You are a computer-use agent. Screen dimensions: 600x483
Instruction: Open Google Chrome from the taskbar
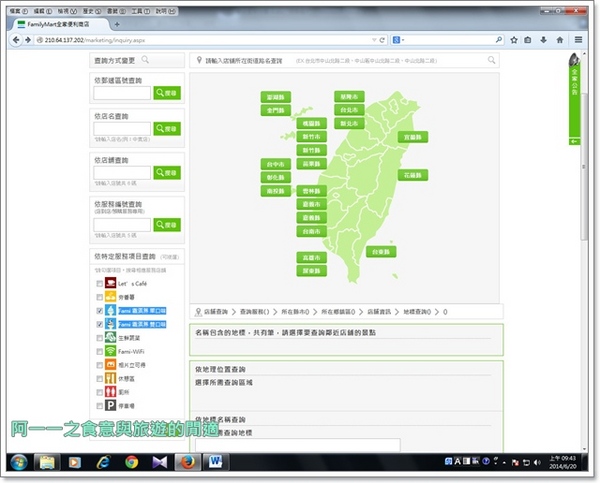tap(132, 462)
